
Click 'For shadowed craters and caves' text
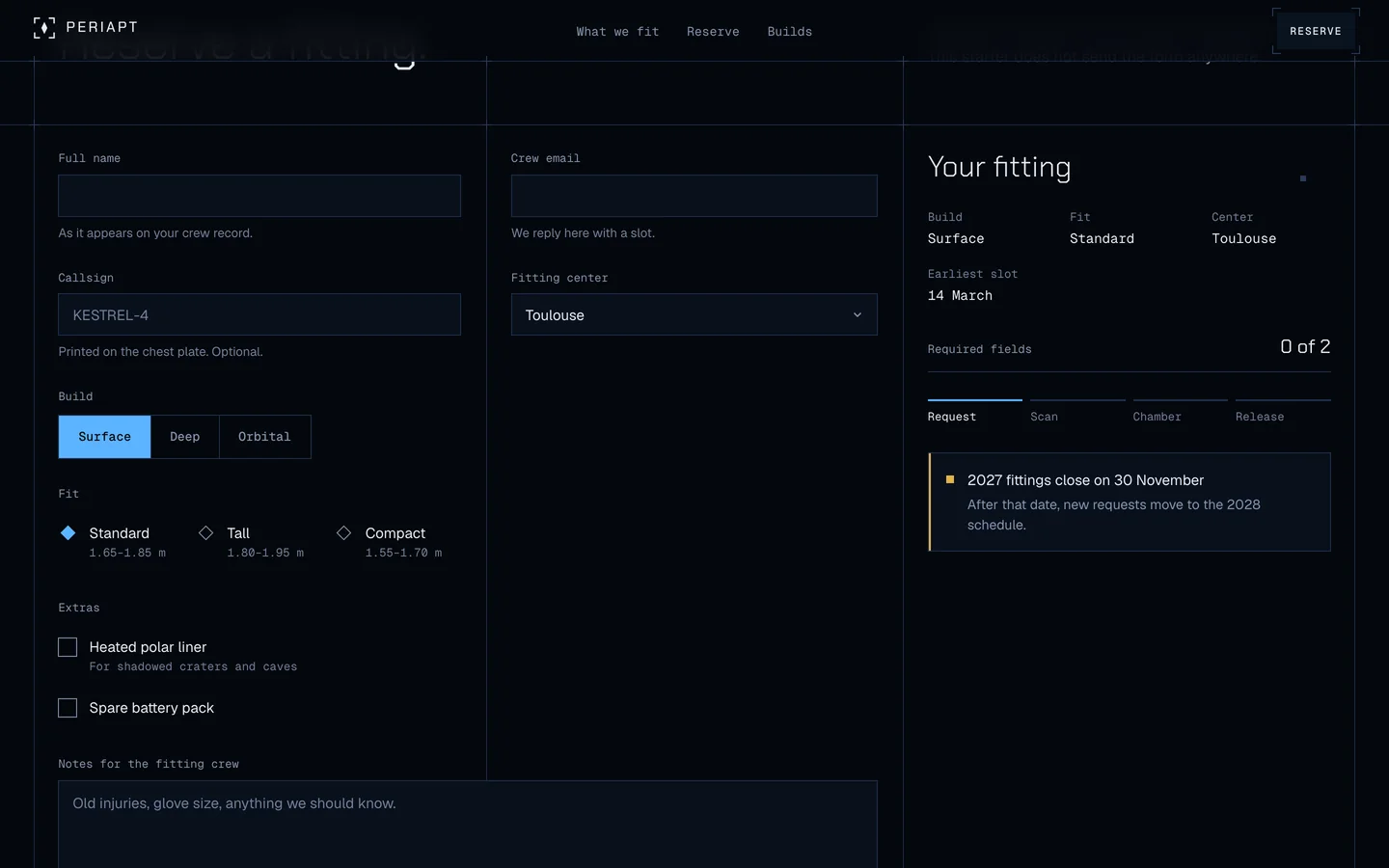[x=193, y=667]
